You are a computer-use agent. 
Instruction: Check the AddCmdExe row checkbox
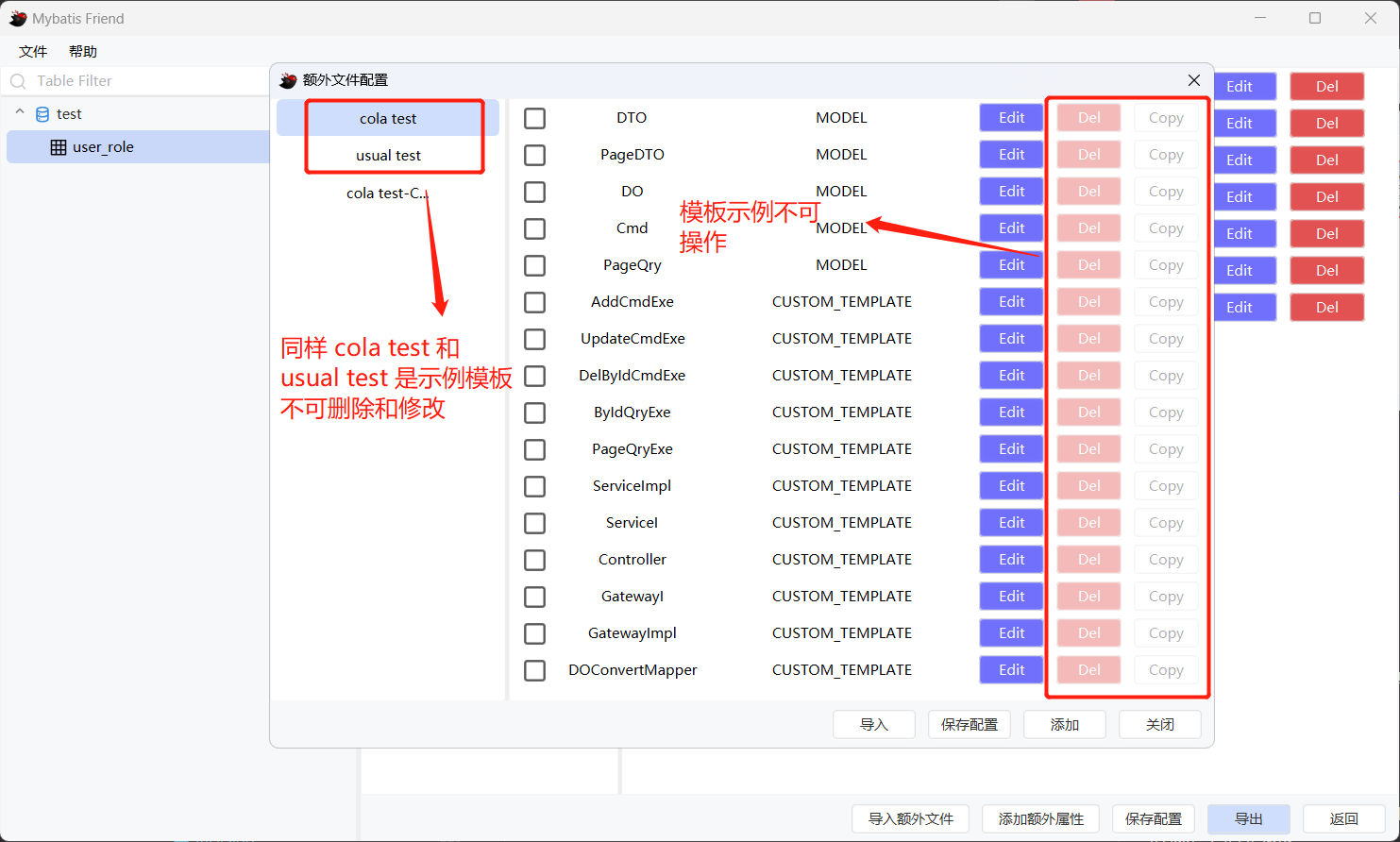pyautogui.click(x=534, y=302)
